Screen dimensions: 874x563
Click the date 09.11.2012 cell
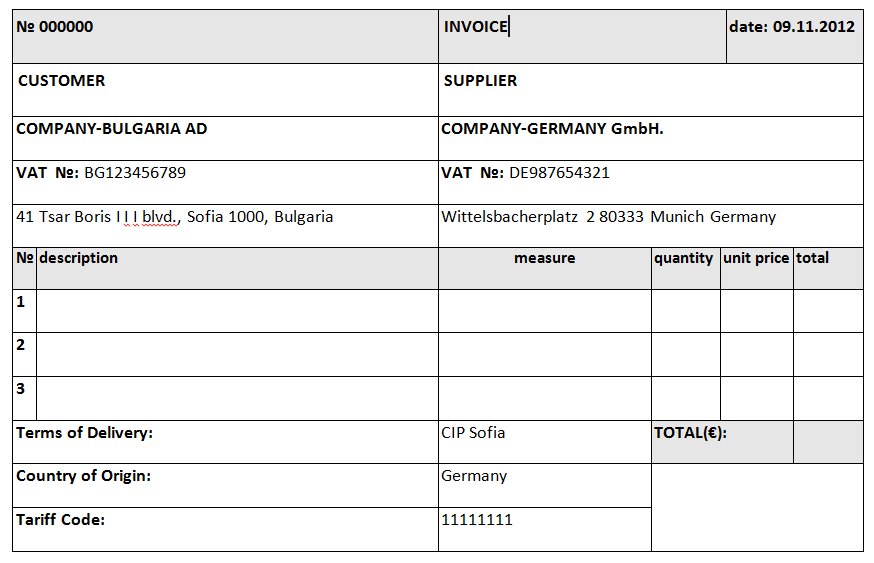point(792,27)
